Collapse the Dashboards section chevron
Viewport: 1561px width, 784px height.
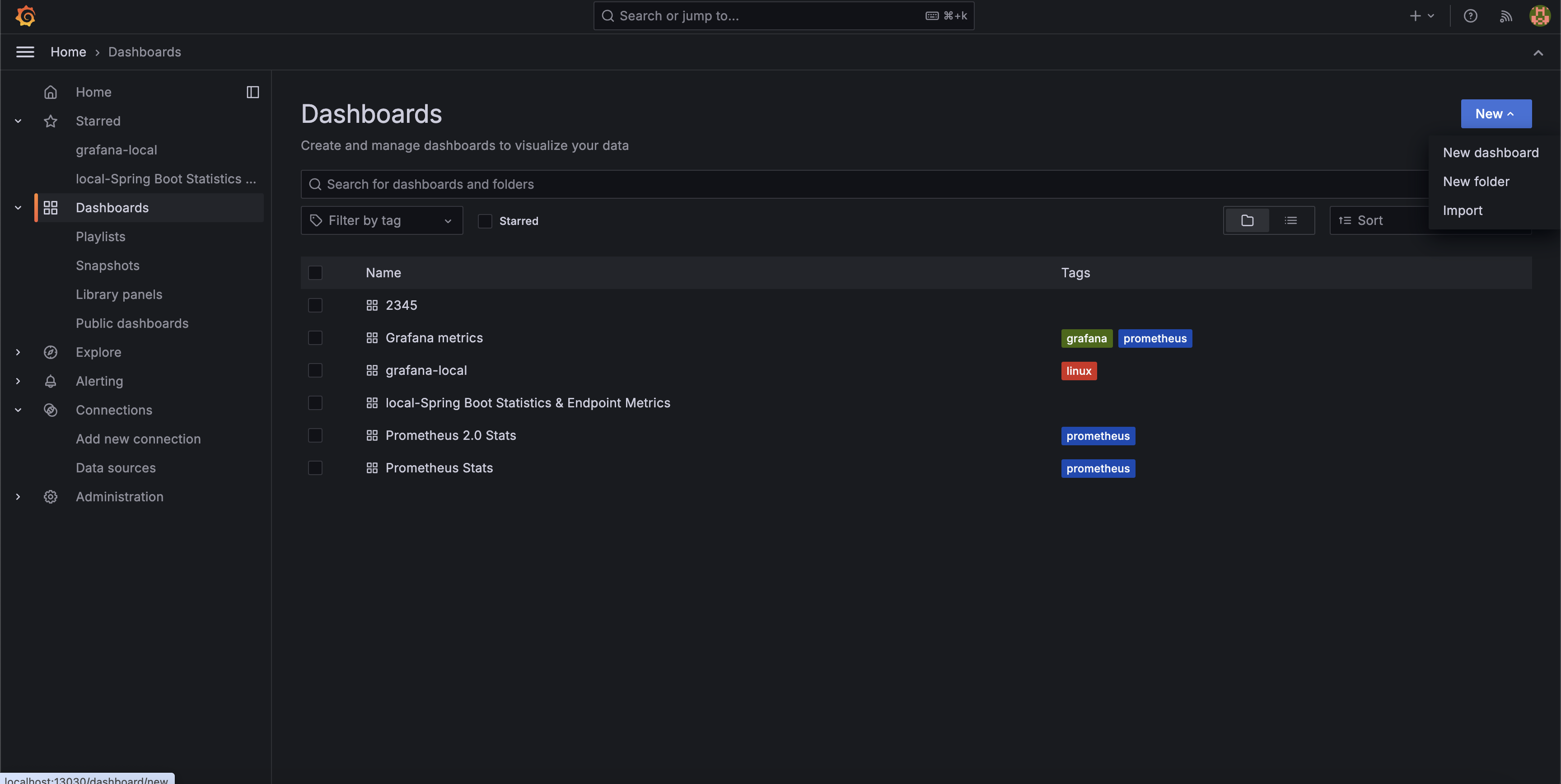pos(18,208)
